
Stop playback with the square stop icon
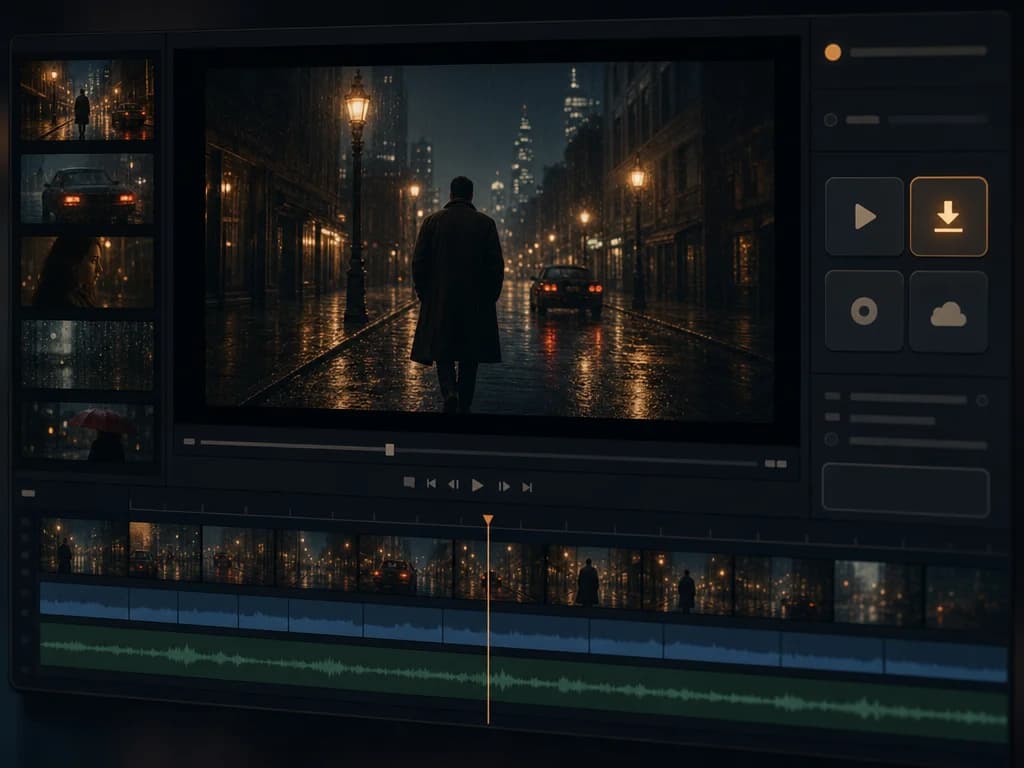(409, 482)
